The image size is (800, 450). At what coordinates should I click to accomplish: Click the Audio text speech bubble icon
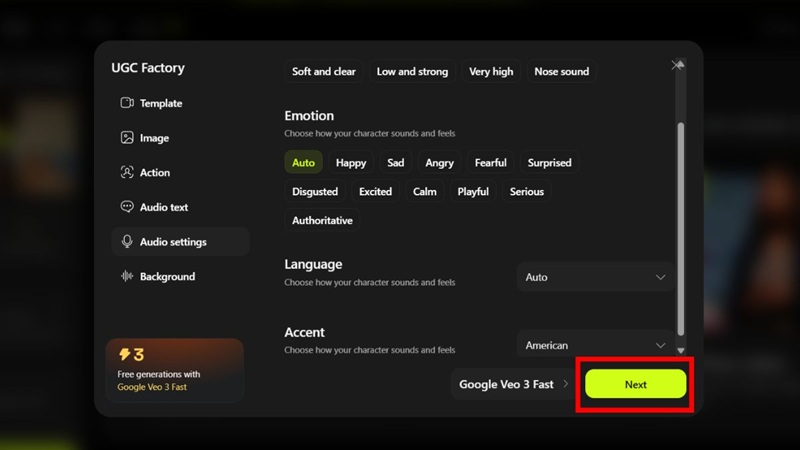[x=127, y=207]
